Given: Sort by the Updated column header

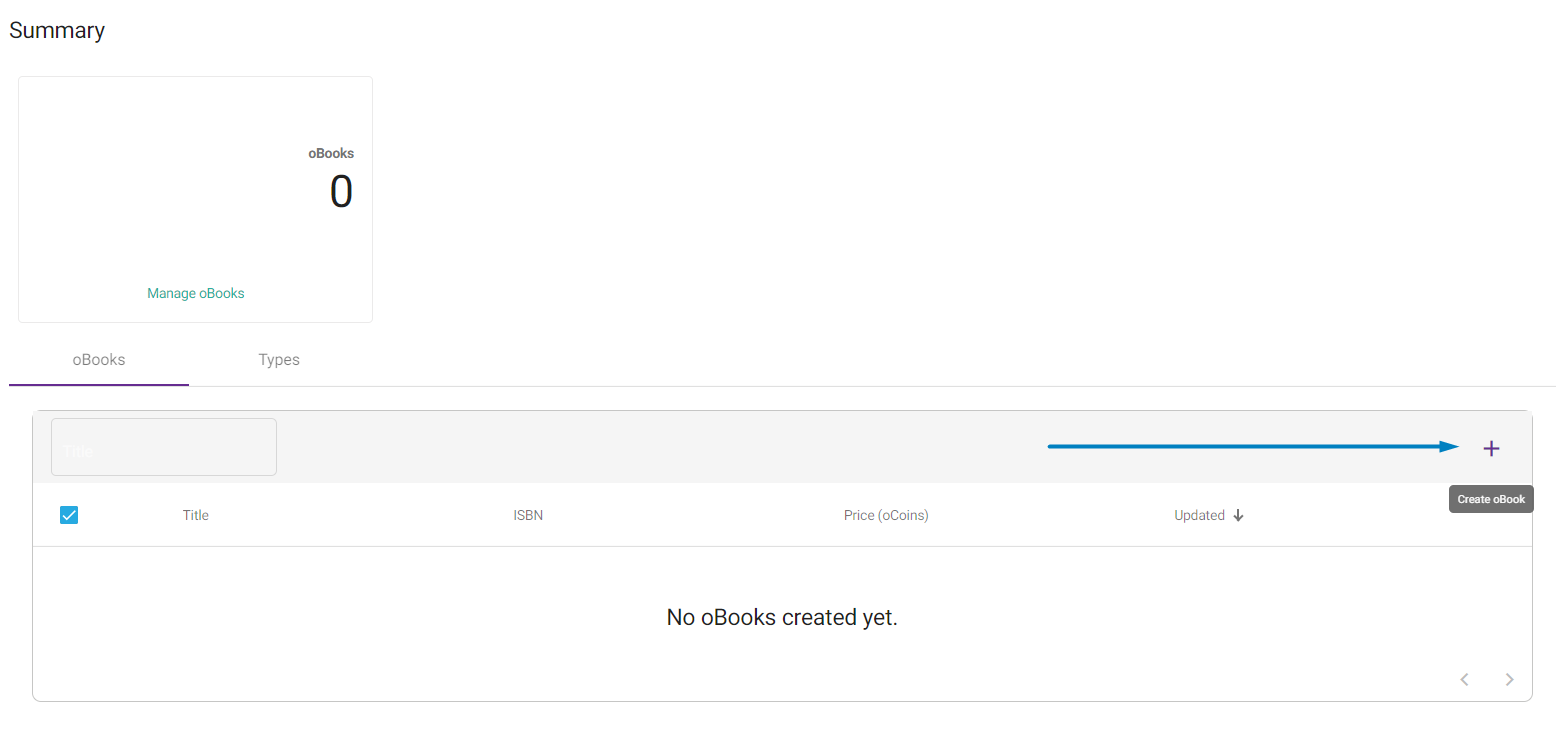Looking at the screenshot, I should tap(1199, 515).
